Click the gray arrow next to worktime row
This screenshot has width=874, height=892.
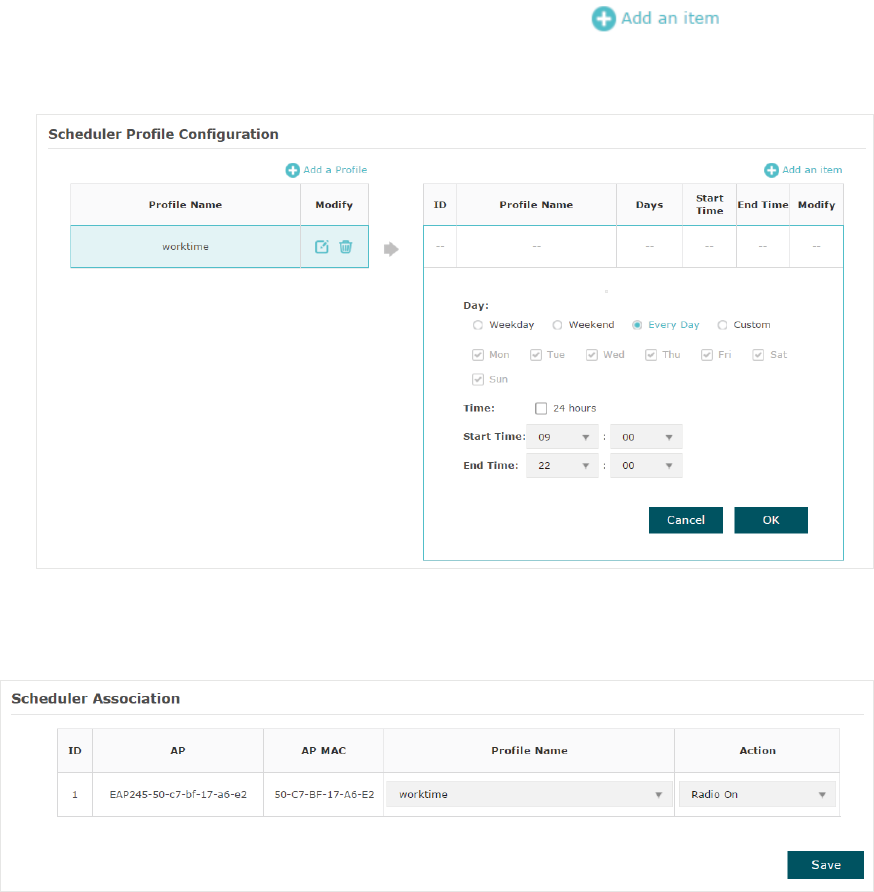point(391,249)
